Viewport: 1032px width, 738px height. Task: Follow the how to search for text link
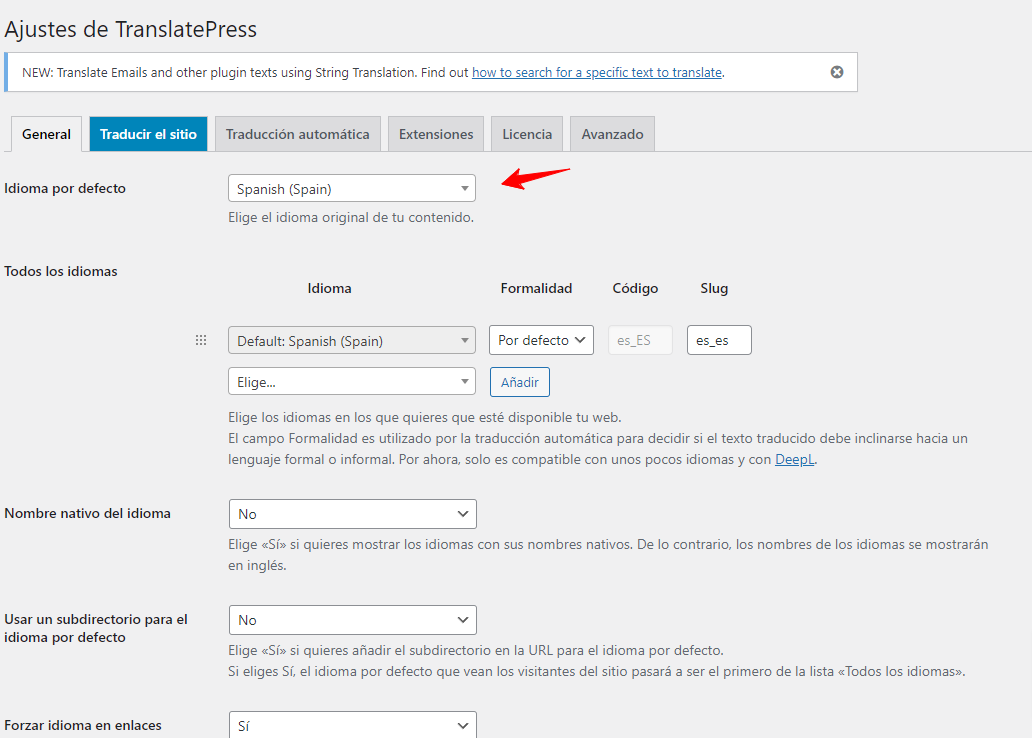[597, 72]
